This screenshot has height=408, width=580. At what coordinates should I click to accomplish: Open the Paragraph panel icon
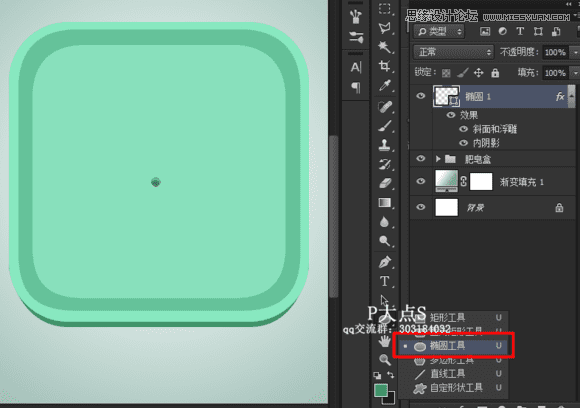point(356,87)
